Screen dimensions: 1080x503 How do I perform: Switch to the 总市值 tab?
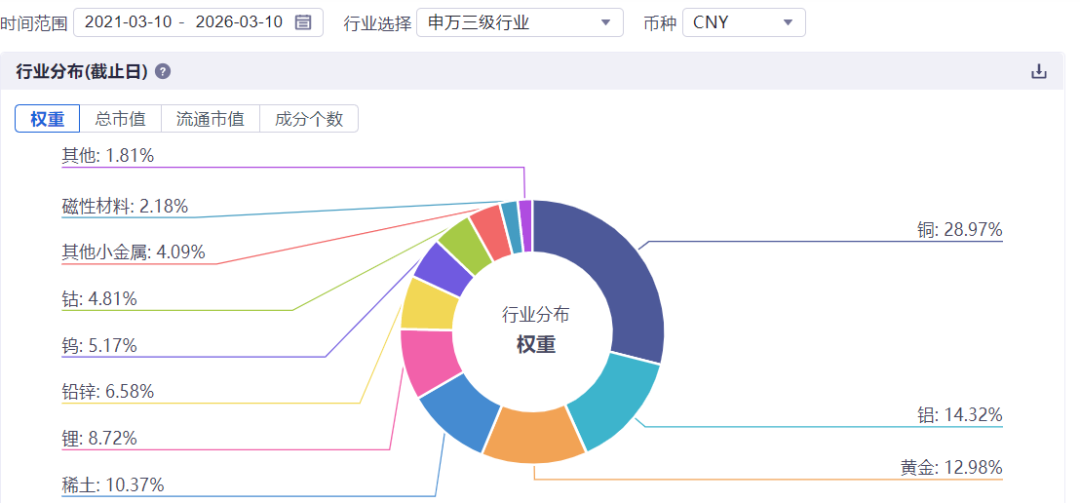pyautogui.click(x=121, y=119)
